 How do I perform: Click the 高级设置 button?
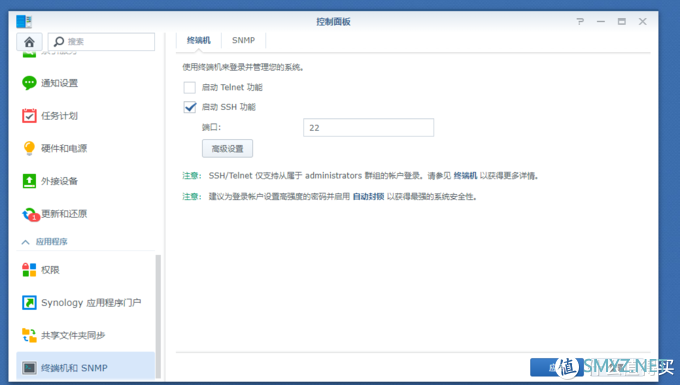coord(227,149)
